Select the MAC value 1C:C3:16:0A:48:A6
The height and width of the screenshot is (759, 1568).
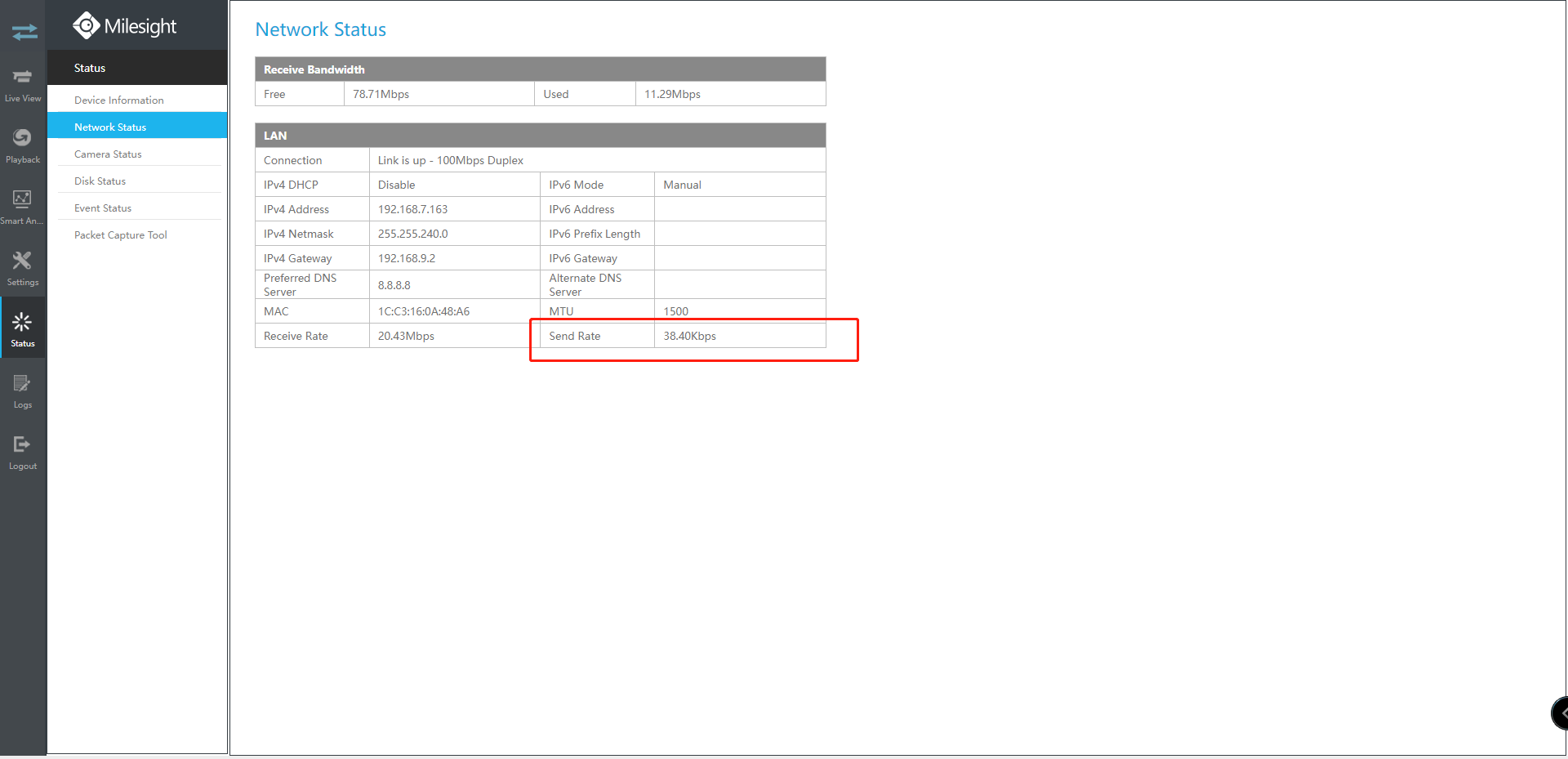[x=424, y=311]
